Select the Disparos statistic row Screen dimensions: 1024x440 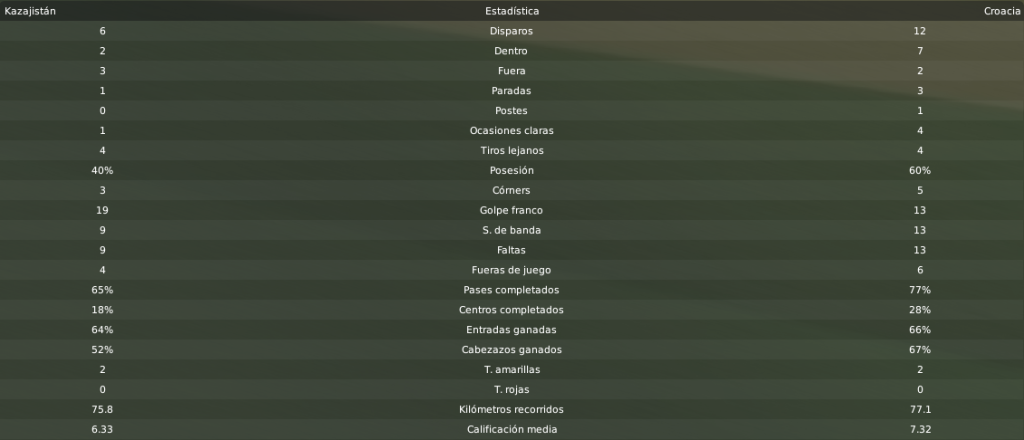[512, 31]
